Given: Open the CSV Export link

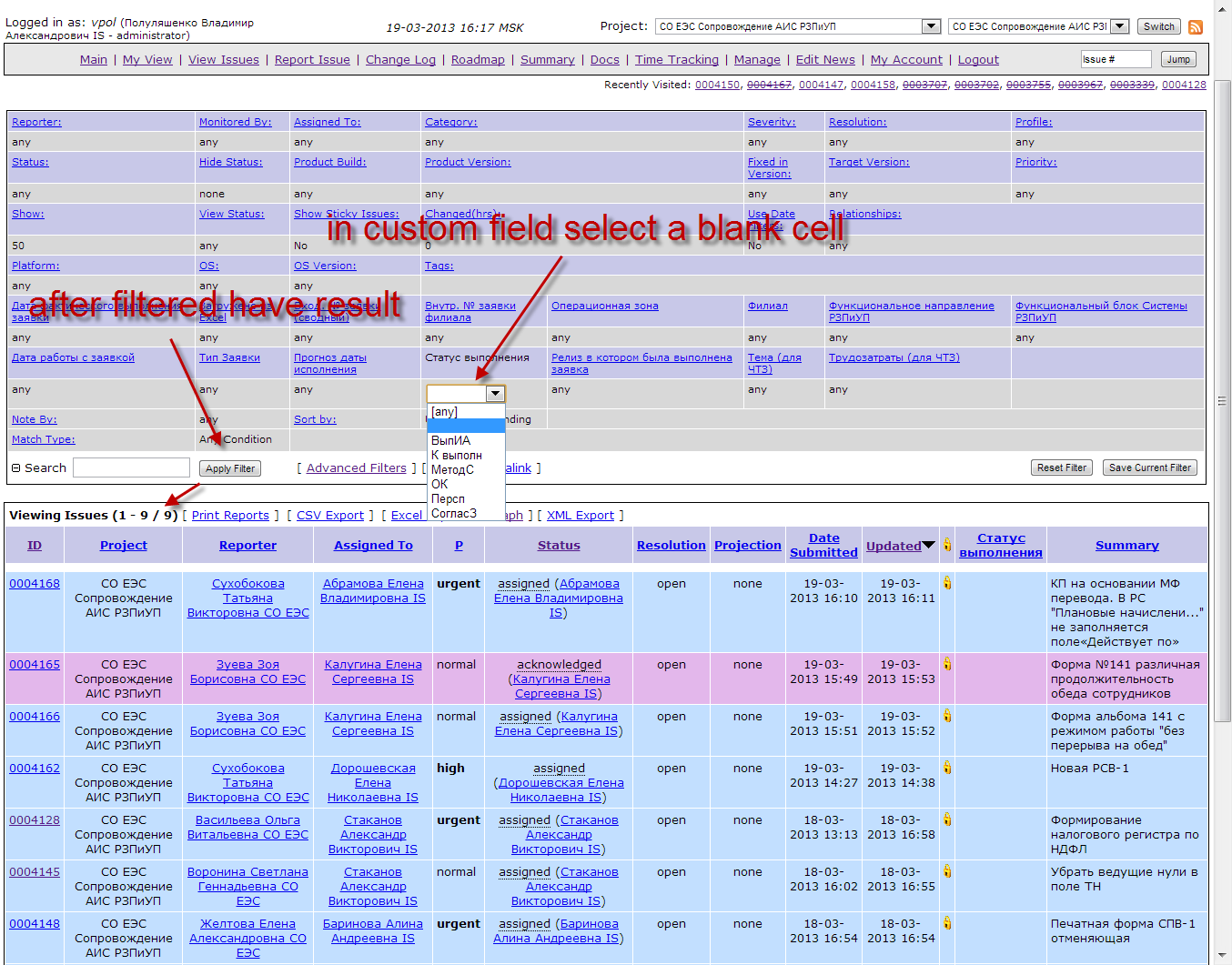Looking at the screenshot, I should [329, 516].
